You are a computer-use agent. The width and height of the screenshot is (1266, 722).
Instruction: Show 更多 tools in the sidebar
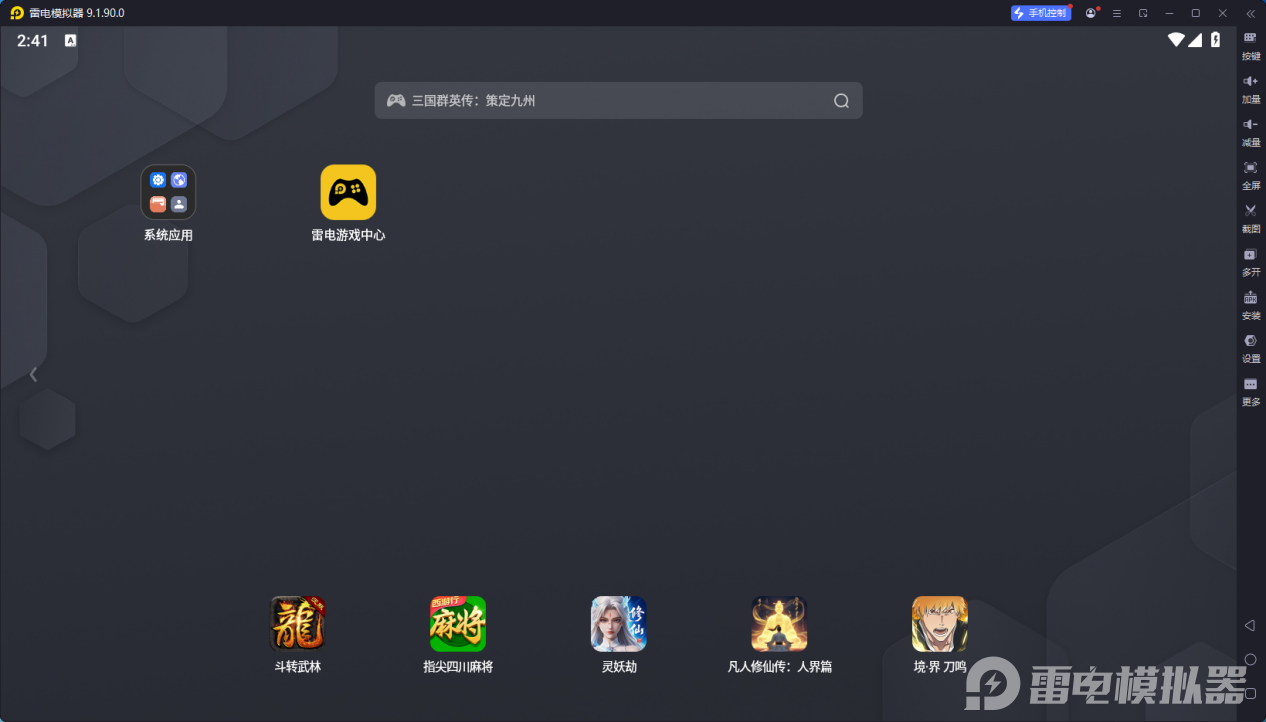(1250, 390)
